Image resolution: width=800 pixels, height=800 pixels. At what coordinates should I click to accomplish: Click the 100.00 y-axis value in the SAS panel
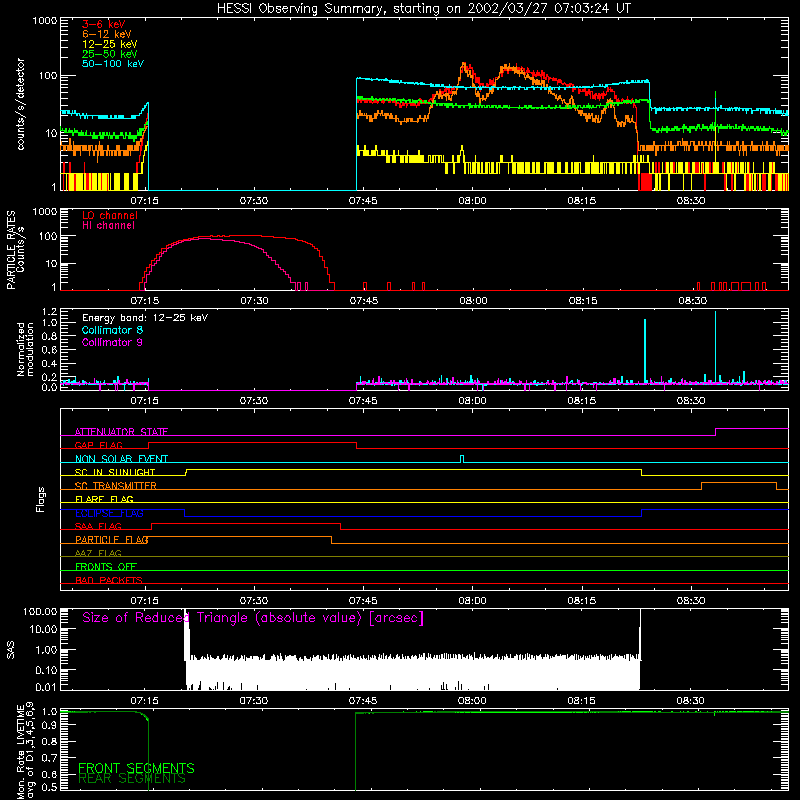[40, 611]
